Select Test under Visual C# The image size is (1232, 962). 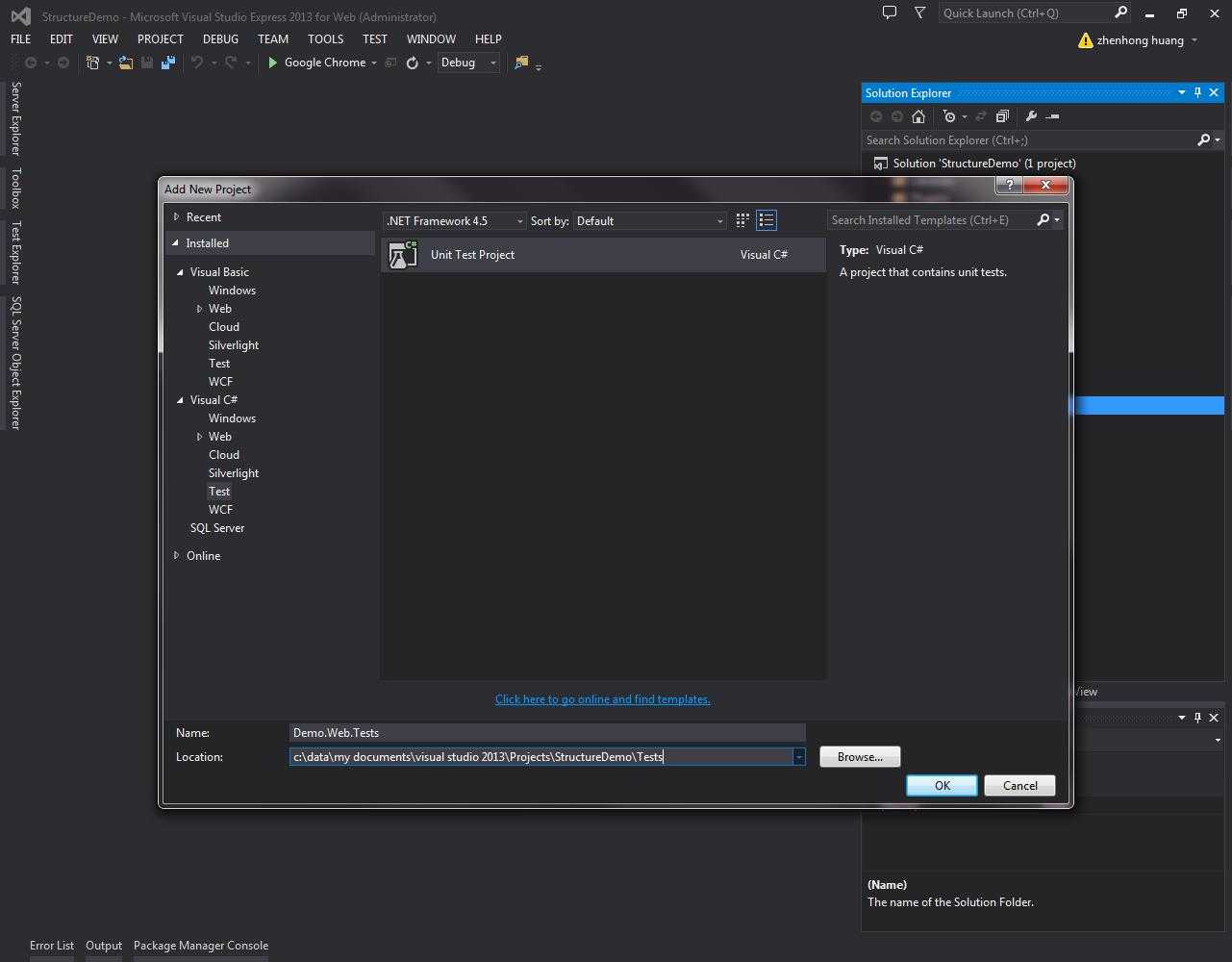[x=219, y=492]
